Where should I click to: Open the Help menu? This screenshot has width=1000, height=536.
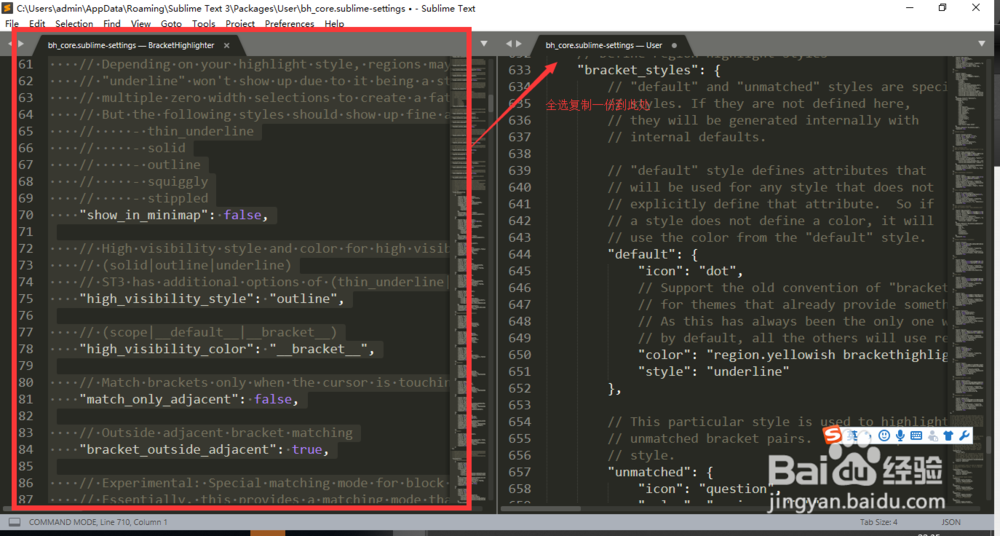(x=334, y=24)
